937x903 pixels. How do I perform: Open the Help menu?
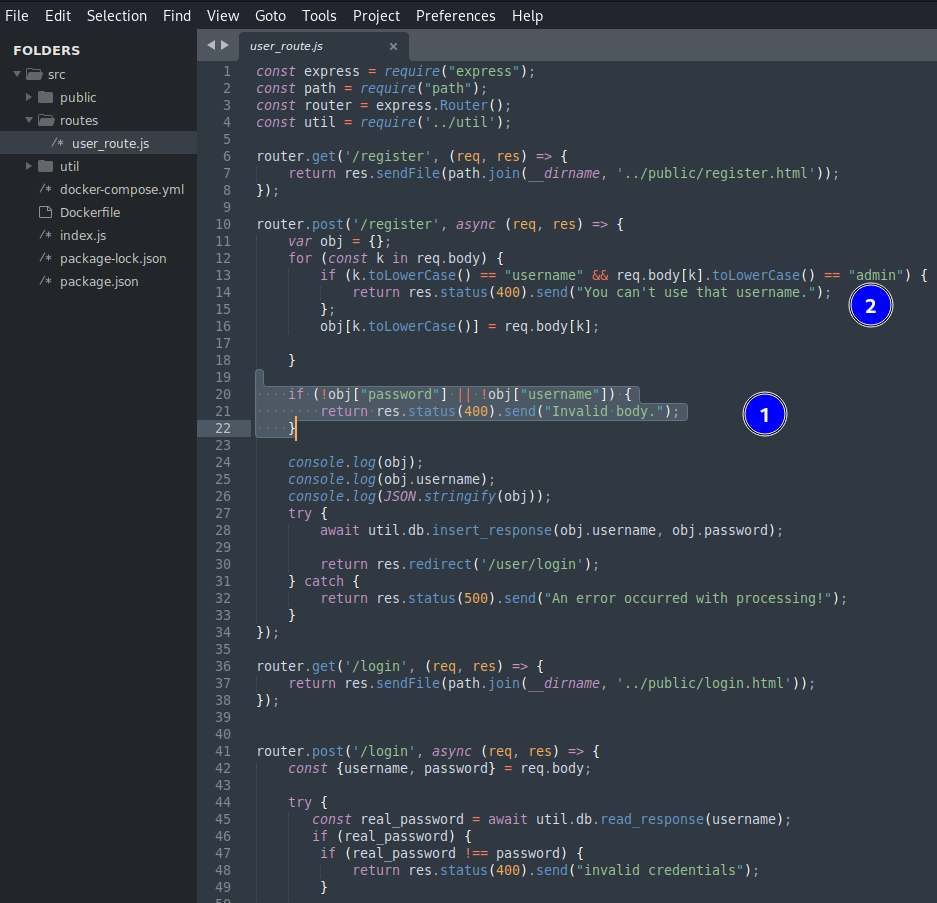click(x=527, y=16)
